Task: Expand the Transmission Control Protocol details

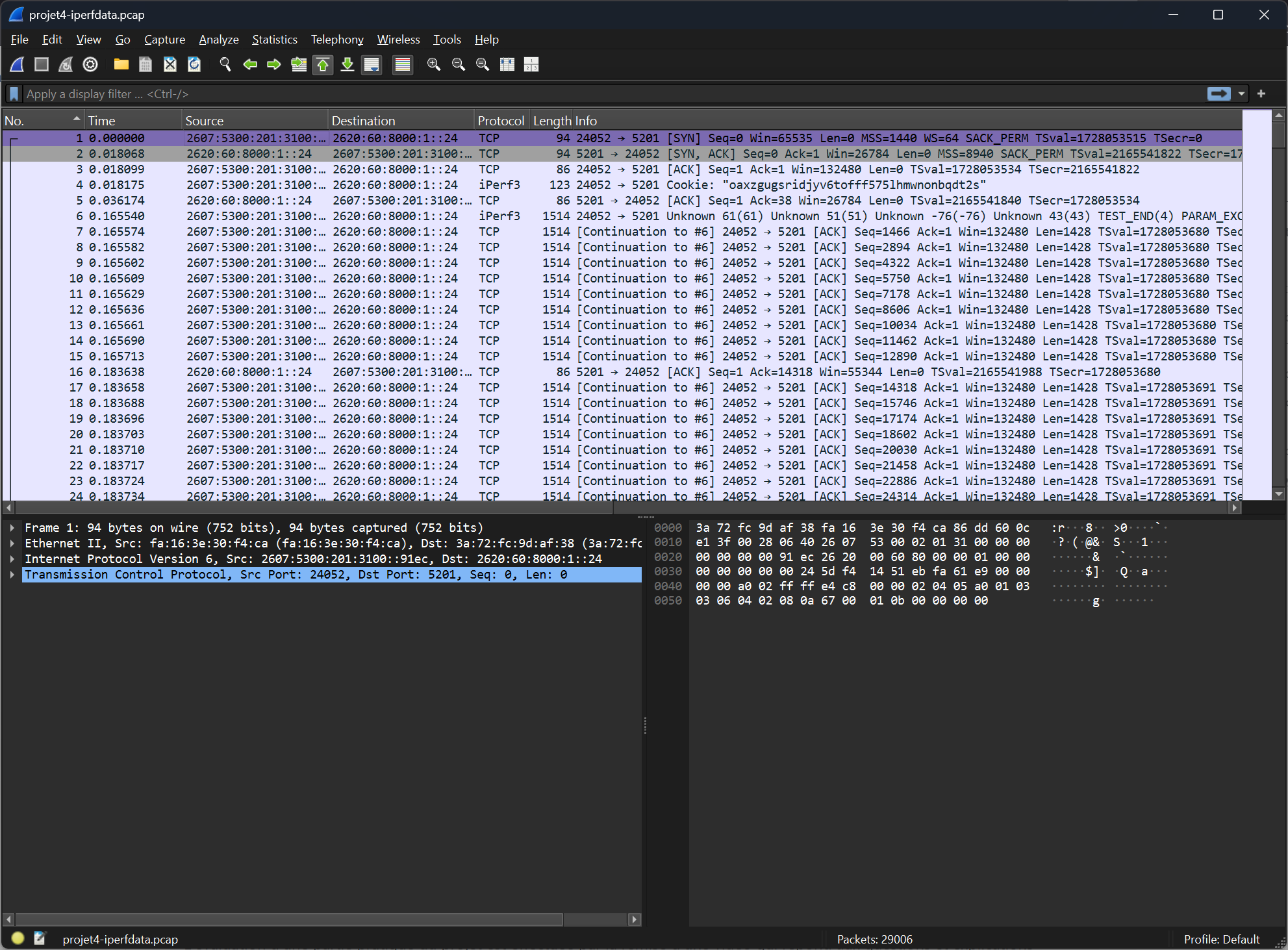Action: pos(12,574)
